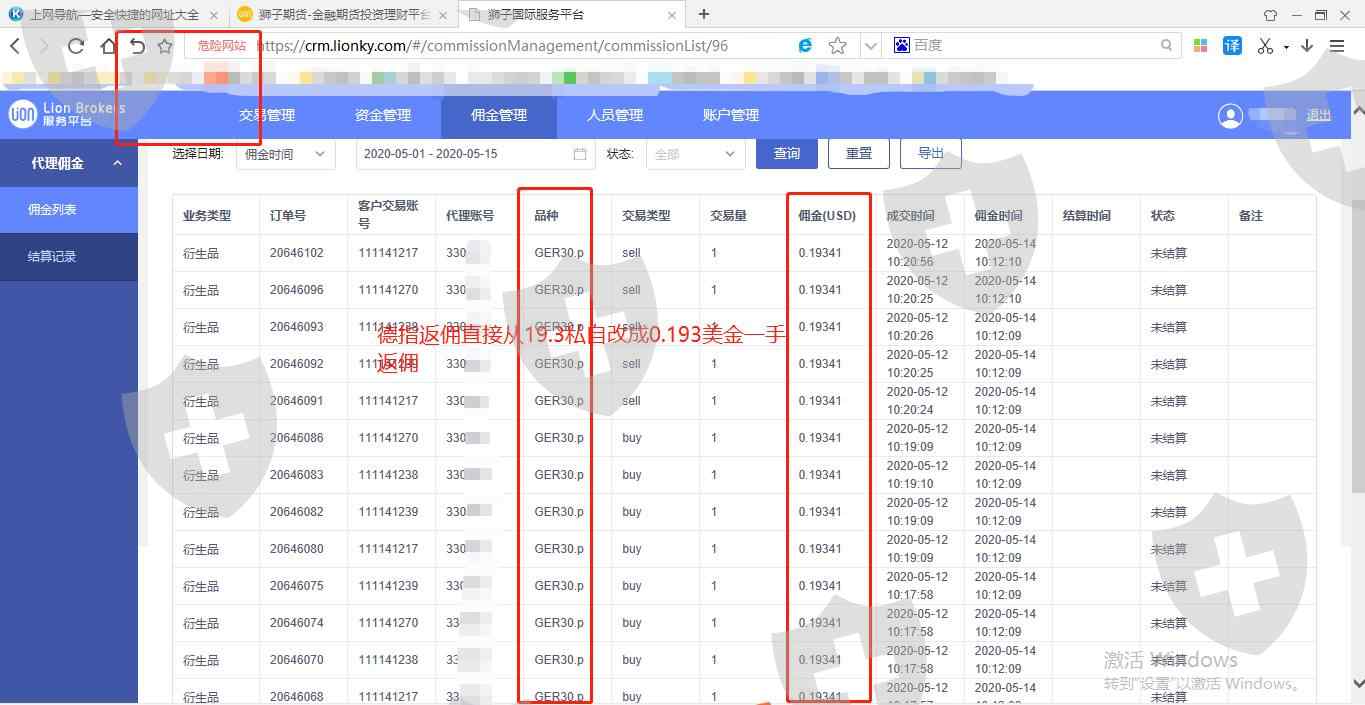Open the 状态 dropdown showing 全部
1365x705 pixels.
point(695,154)
